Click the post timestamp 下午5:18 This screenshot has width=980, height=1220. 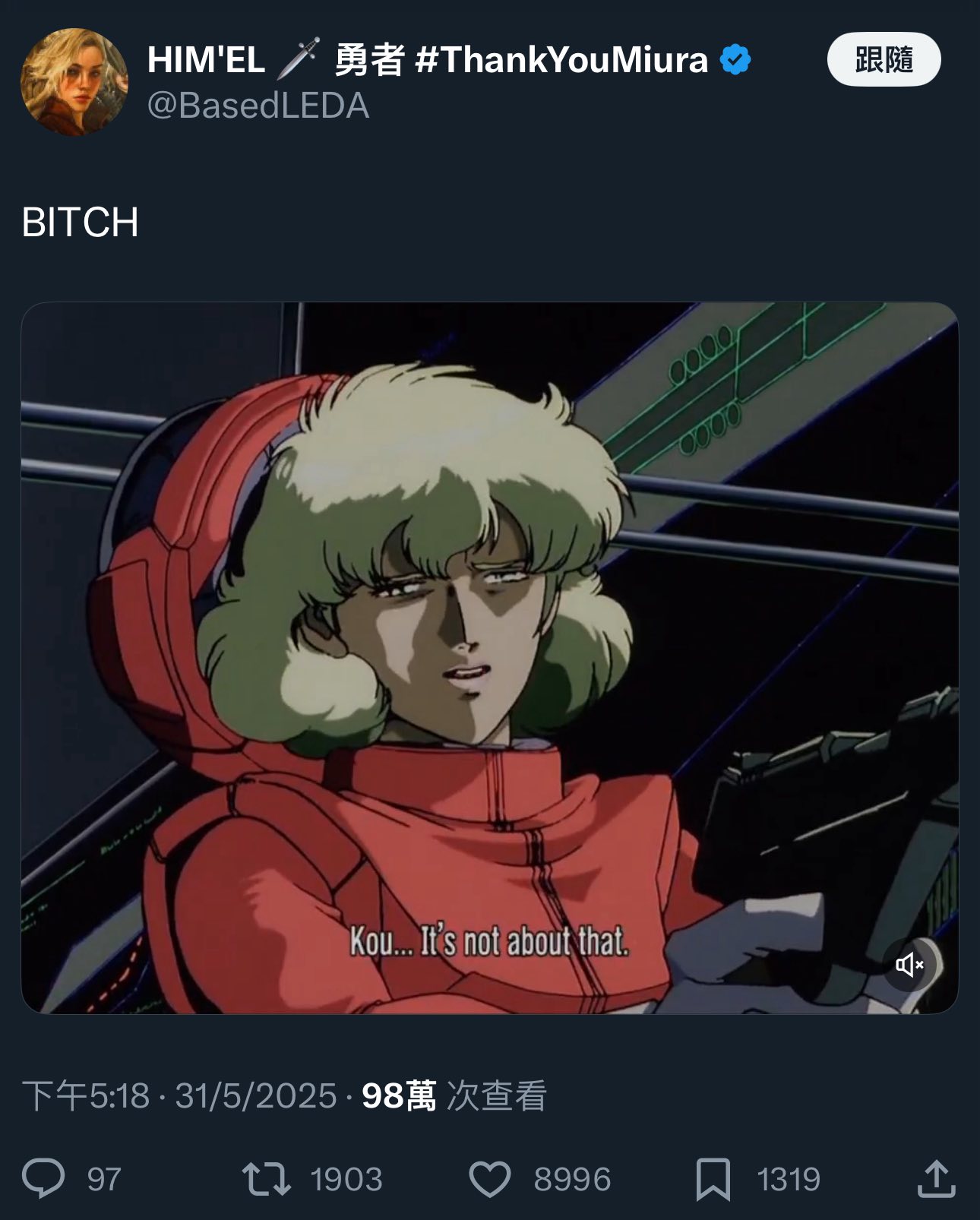[86, 1095]
